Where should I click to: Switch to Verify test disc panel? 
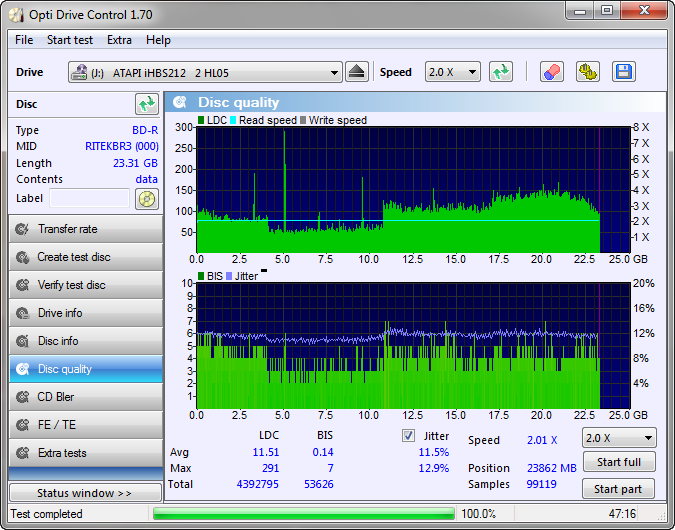coord(86,285)
